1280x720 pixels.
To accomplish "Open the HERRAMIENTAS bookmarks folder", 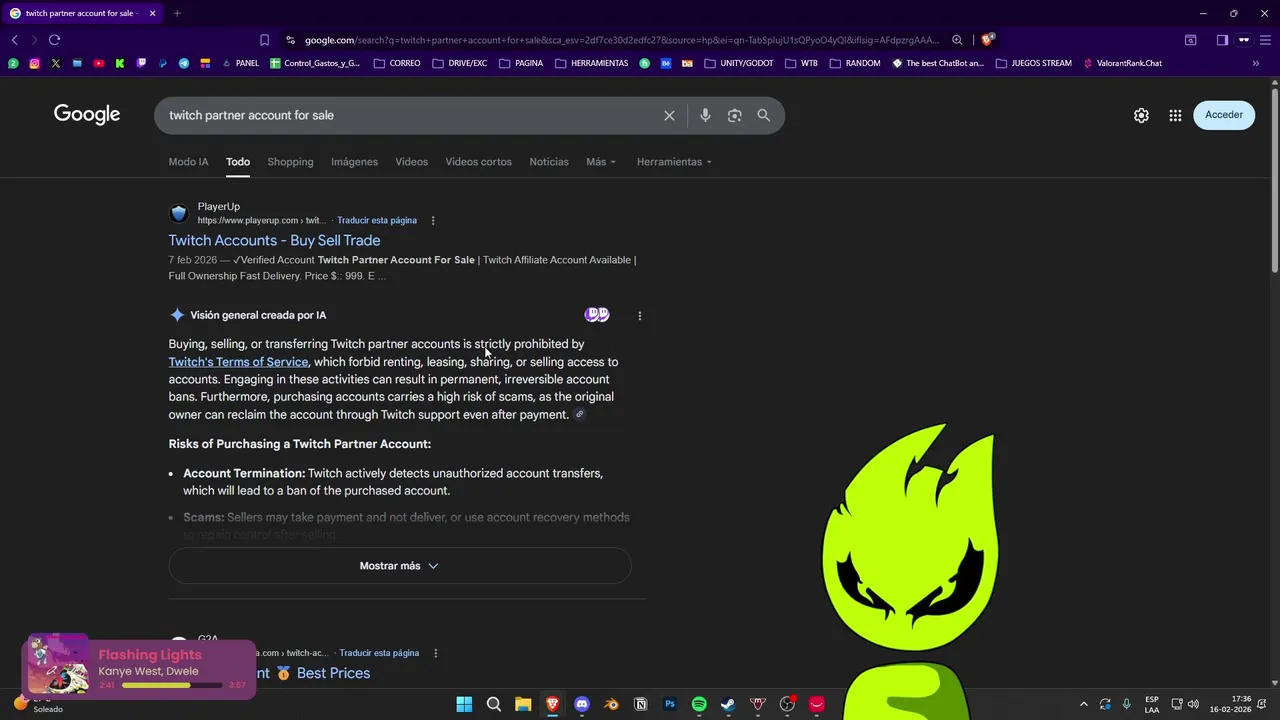I will coord(591,63).
